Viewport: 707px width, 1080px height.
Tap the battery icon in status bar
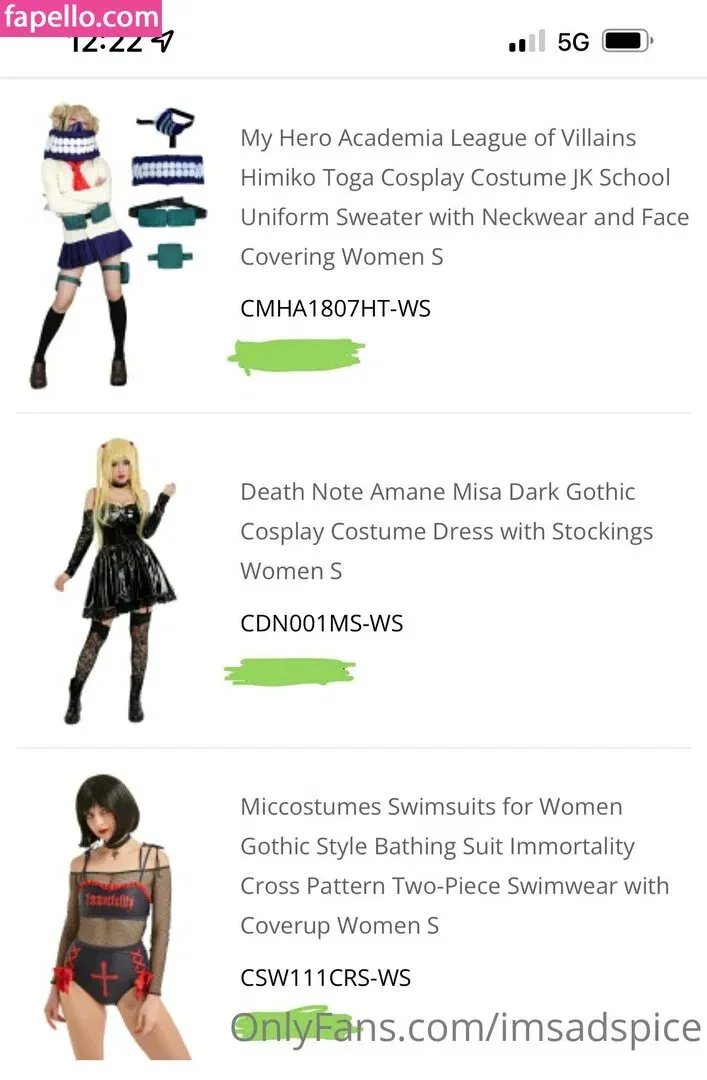tap(628, 41)
